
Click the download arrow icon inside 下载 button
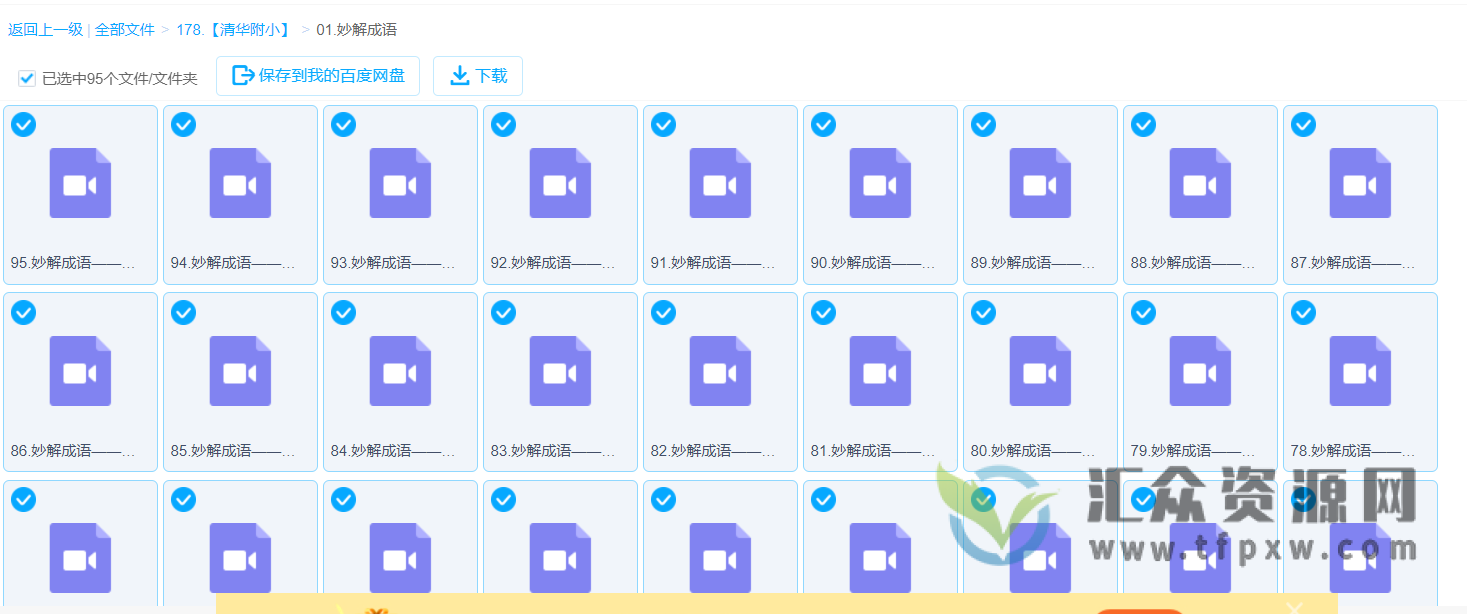[x=461, y=75]
